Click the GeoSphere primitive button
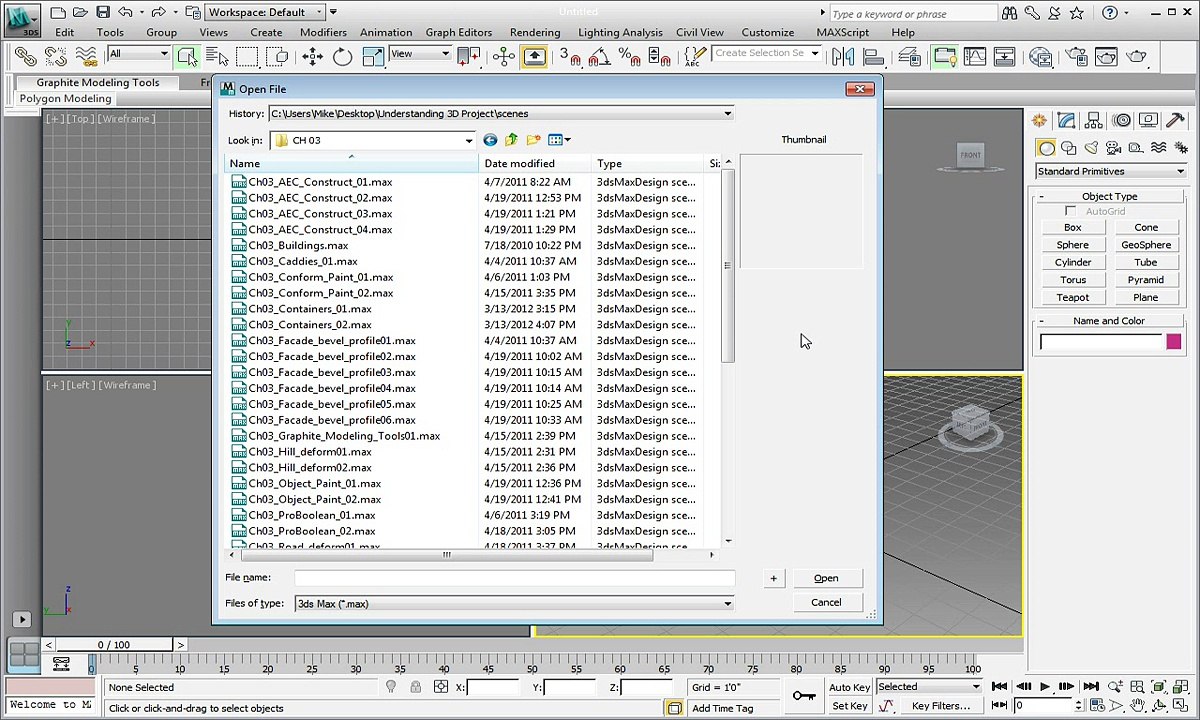This screenshot has height=720, width=1200. click(x=1146, y=245)
